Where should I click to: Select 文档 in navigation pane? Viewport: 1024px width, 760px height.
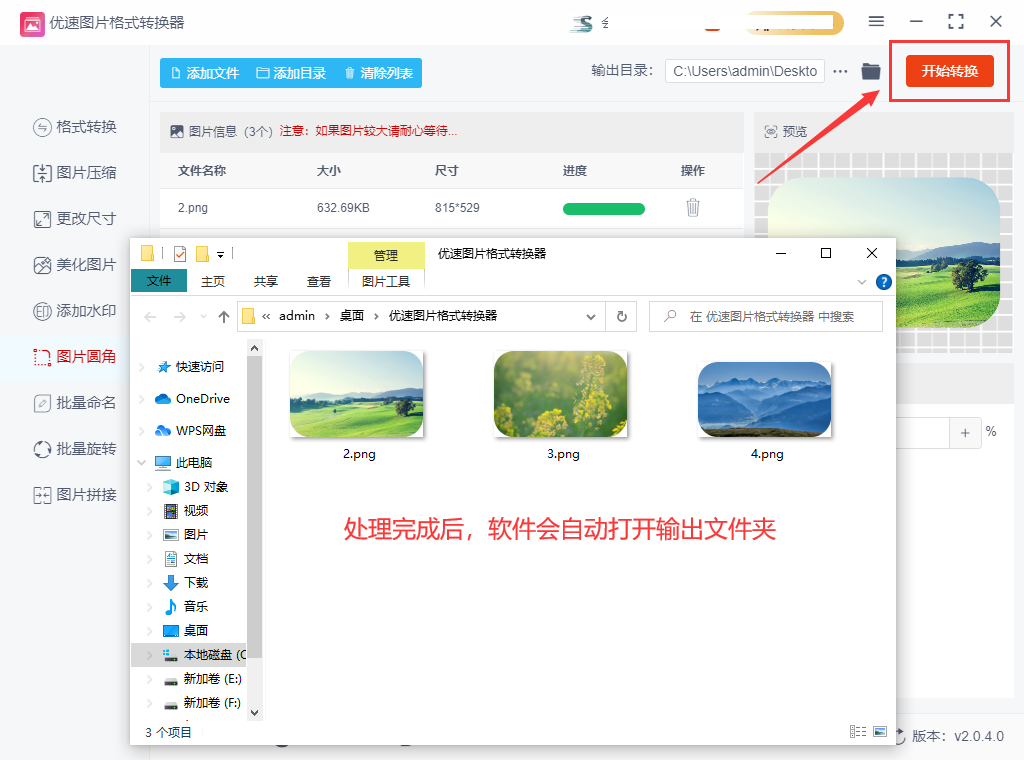point(186,559)
